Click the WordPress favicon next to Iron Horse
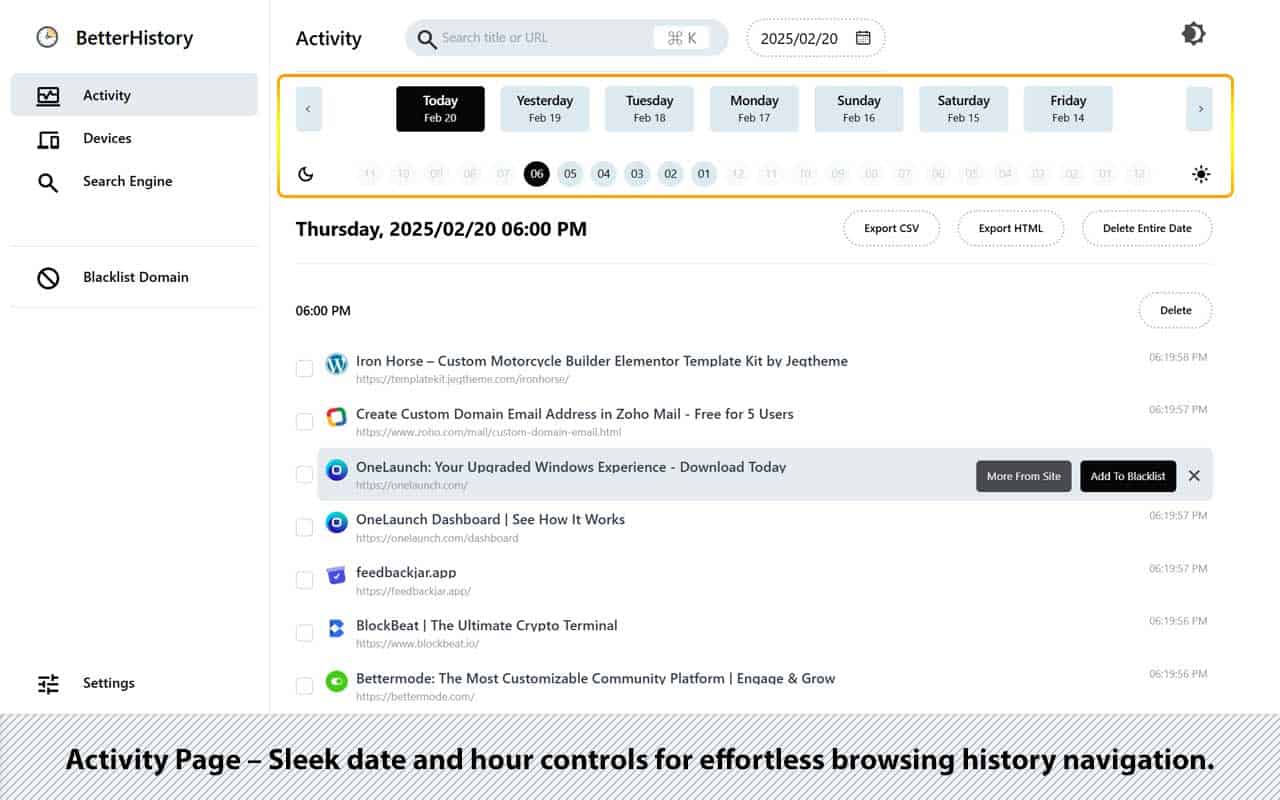 pos(336,364)
